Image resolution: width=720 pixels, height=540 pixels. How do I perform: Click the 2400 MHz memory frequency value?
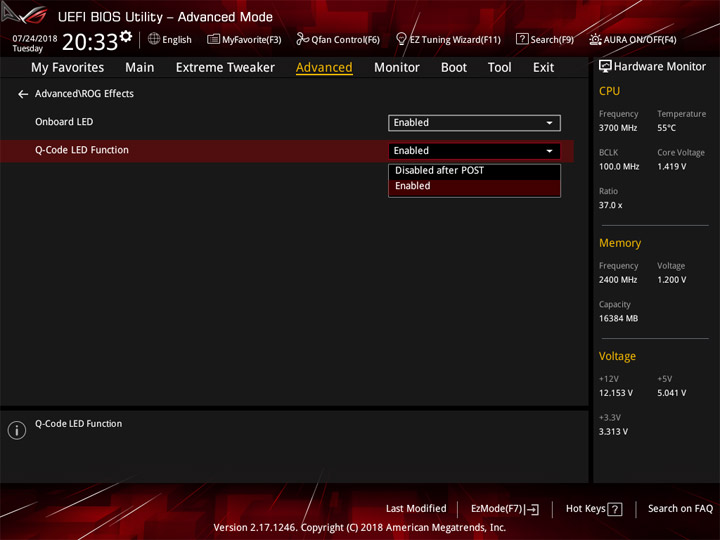click(x=618, y=280)
